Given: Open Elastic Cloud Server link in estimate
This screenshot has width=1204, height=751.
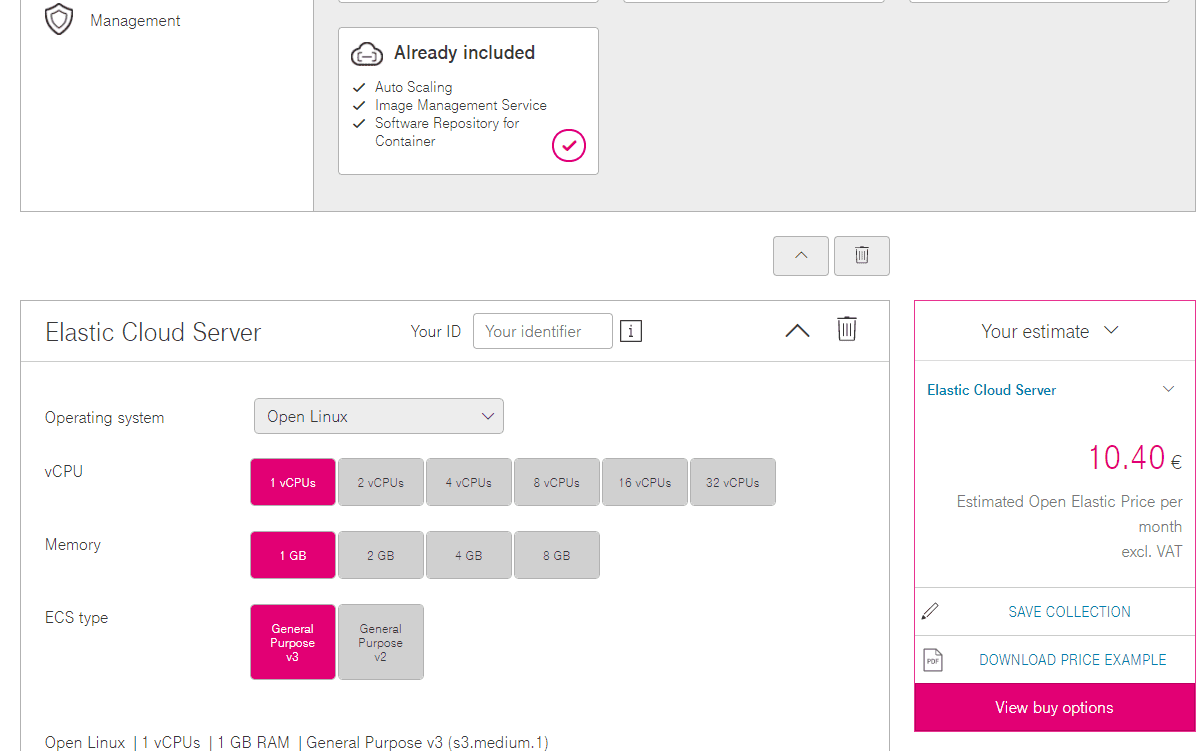Looking at the screenshot, I should point(991,390).
